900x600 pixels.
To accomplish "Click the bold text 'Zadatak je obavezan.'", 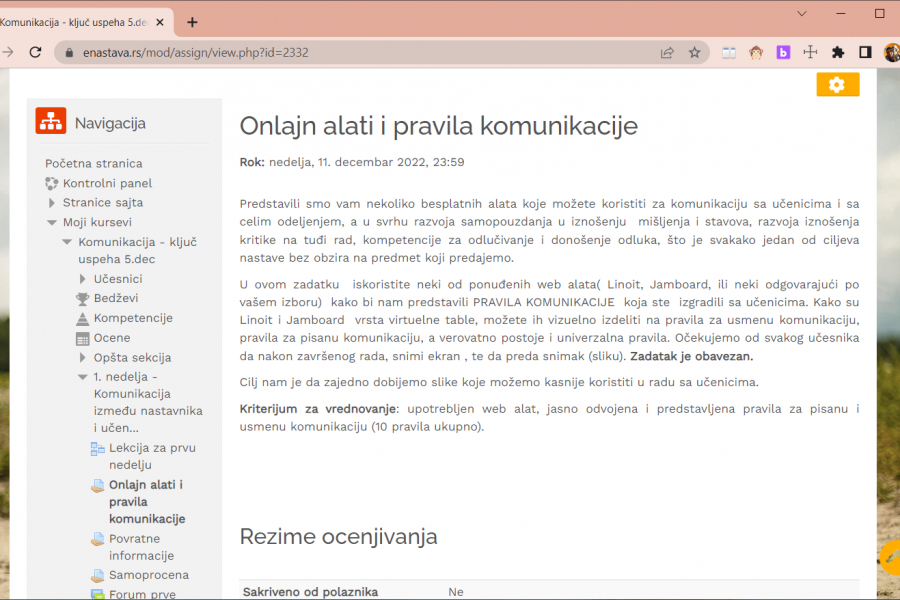I will [692, 357].
